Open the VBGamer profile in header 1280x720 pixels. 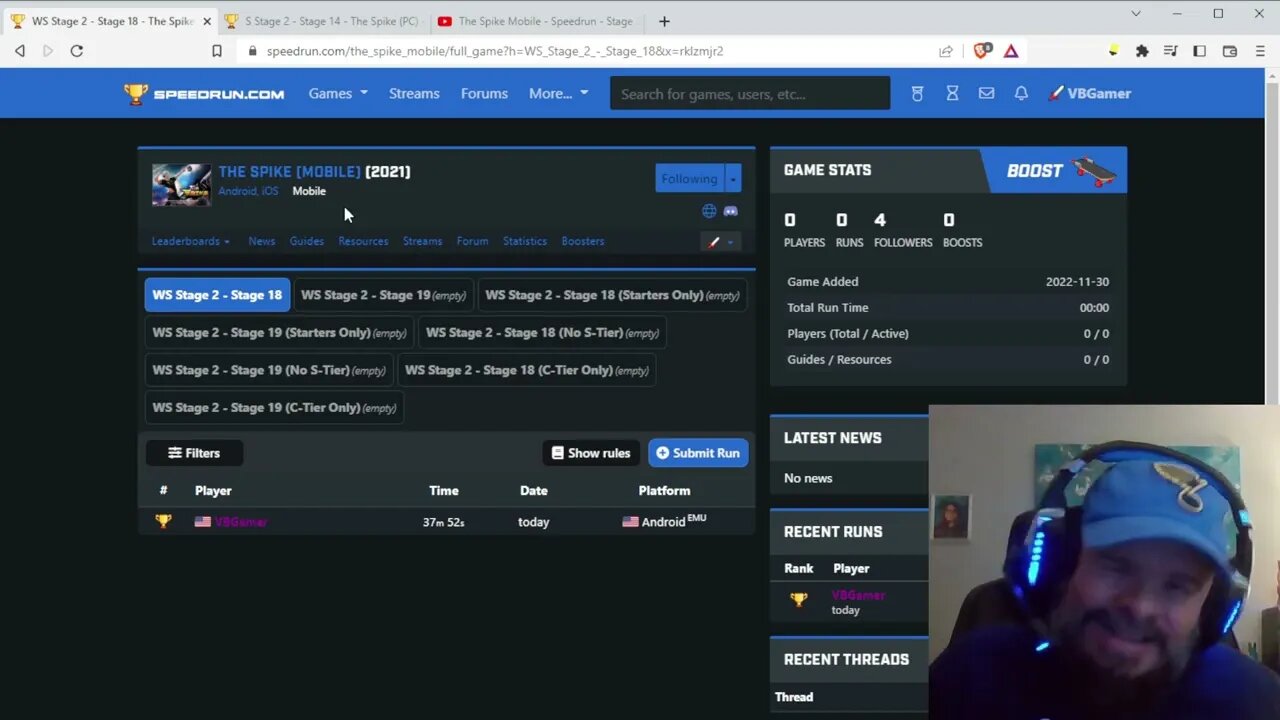pos(1089,93)
